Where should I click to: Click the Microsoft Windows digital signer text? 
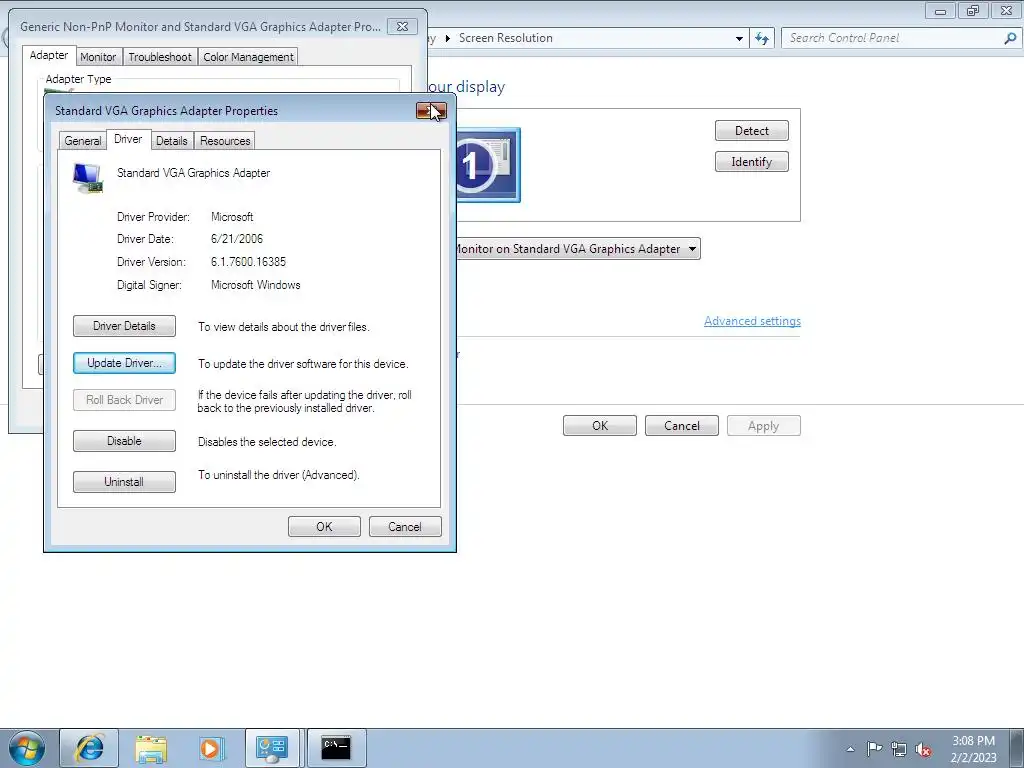(255, 285)
